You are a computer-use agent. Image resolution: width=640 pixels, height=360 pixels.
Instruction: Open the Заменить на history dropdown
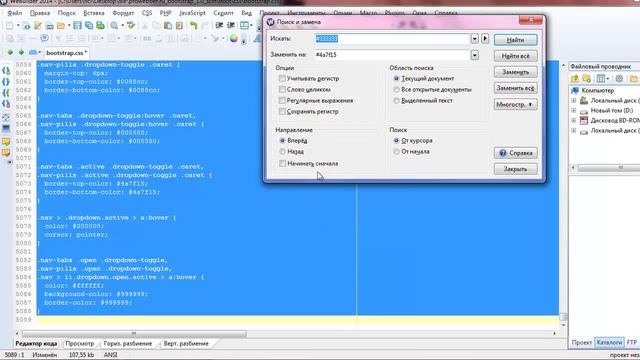(x=474, y=55)
